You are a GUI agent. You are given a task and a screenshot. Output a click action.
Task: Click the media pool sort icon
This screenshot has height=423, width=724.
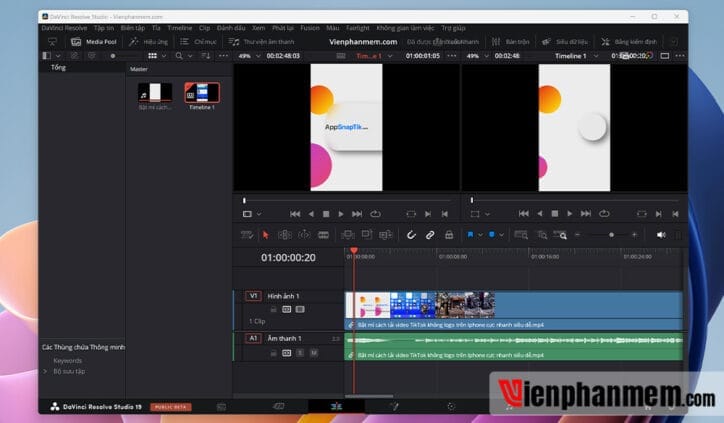[206, 56]
